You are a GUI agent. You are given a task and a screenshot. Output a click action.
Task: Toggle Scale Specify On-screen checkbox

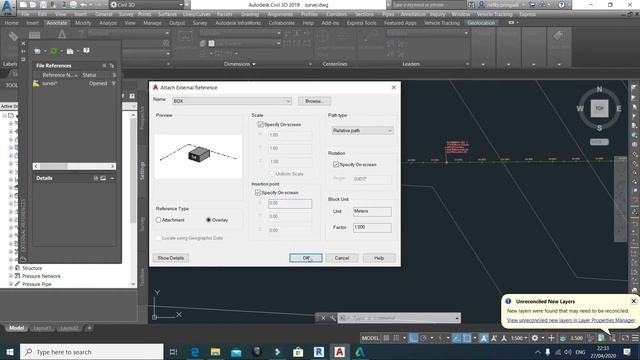tap(260, 124)
